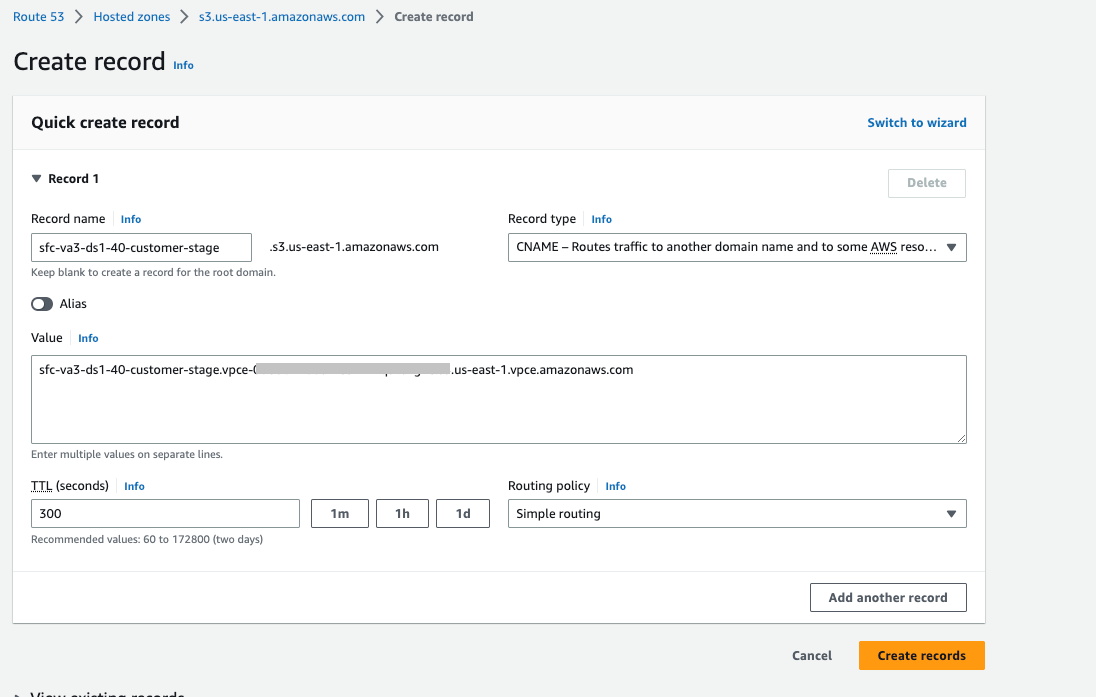Toggle the Alias switch
1096x697 pixels.
tap(42, 304)
